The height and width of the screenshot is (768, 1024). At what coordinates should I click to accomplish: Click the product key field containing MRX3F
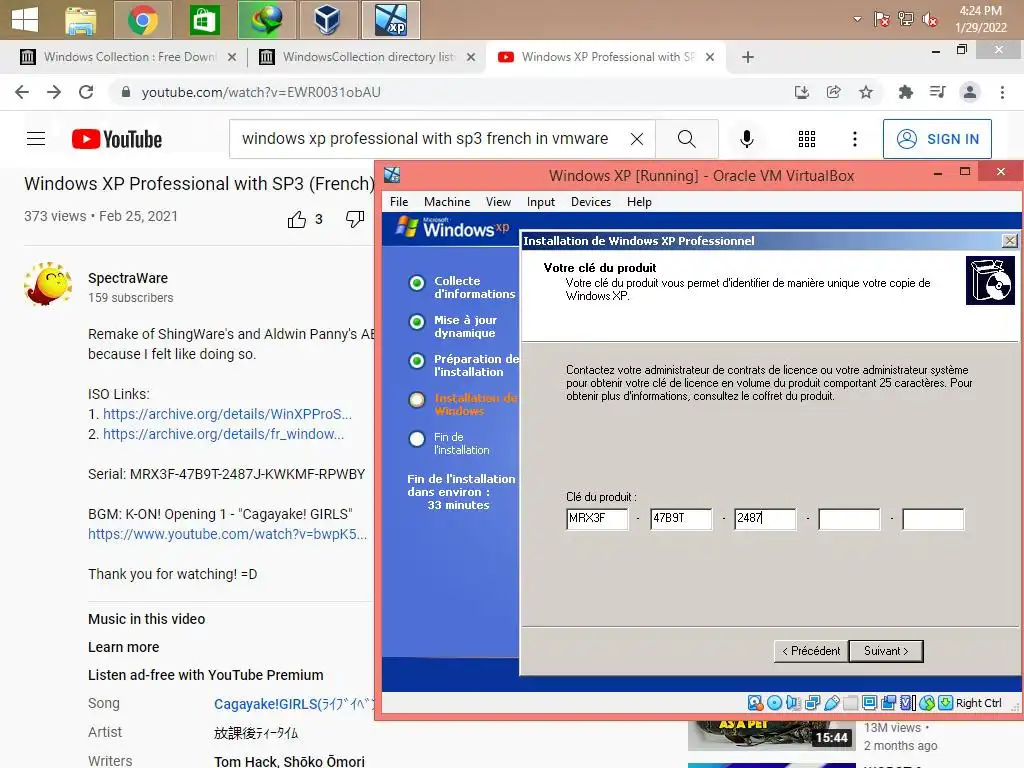coord(598,519)
